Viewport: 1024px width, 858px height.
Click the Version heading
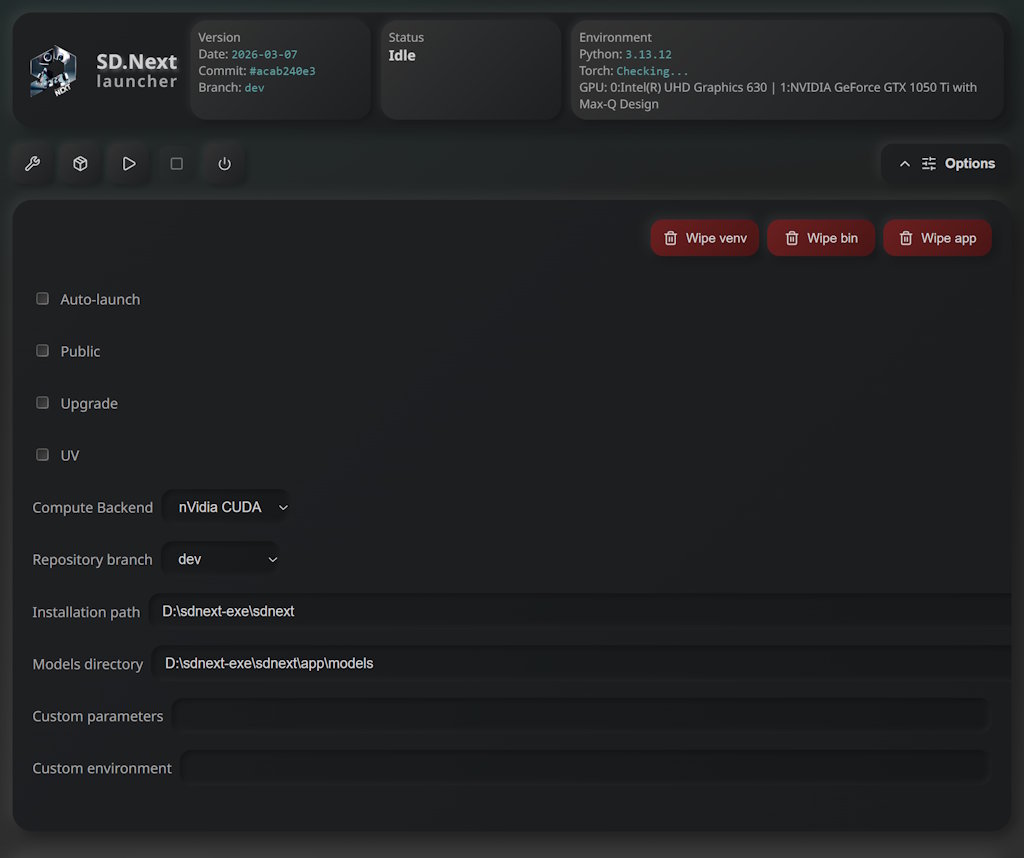click(x=219, y=37)
